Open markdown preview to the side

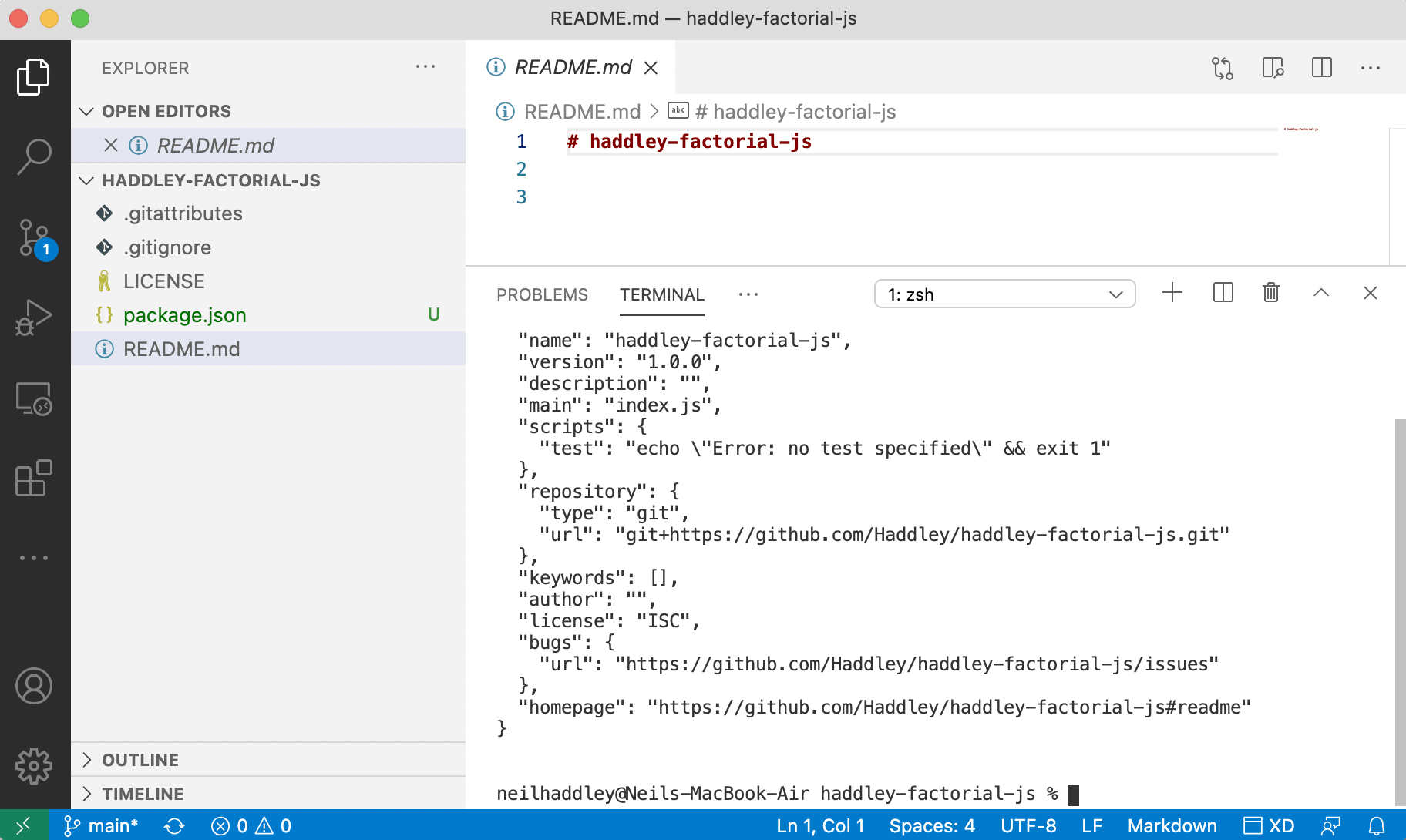pyautogui.click(x=1273, y=68)
